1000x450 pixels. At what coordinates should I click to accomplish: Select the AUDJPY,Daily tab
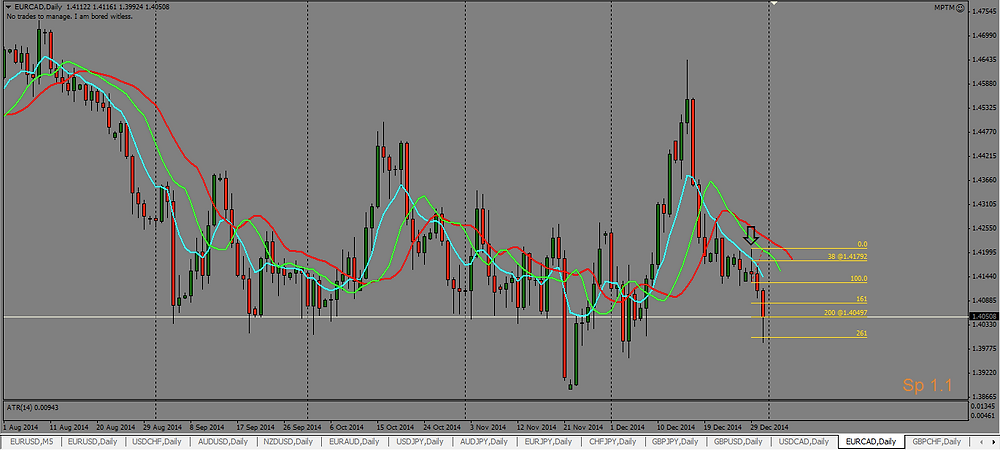[484, 441]
